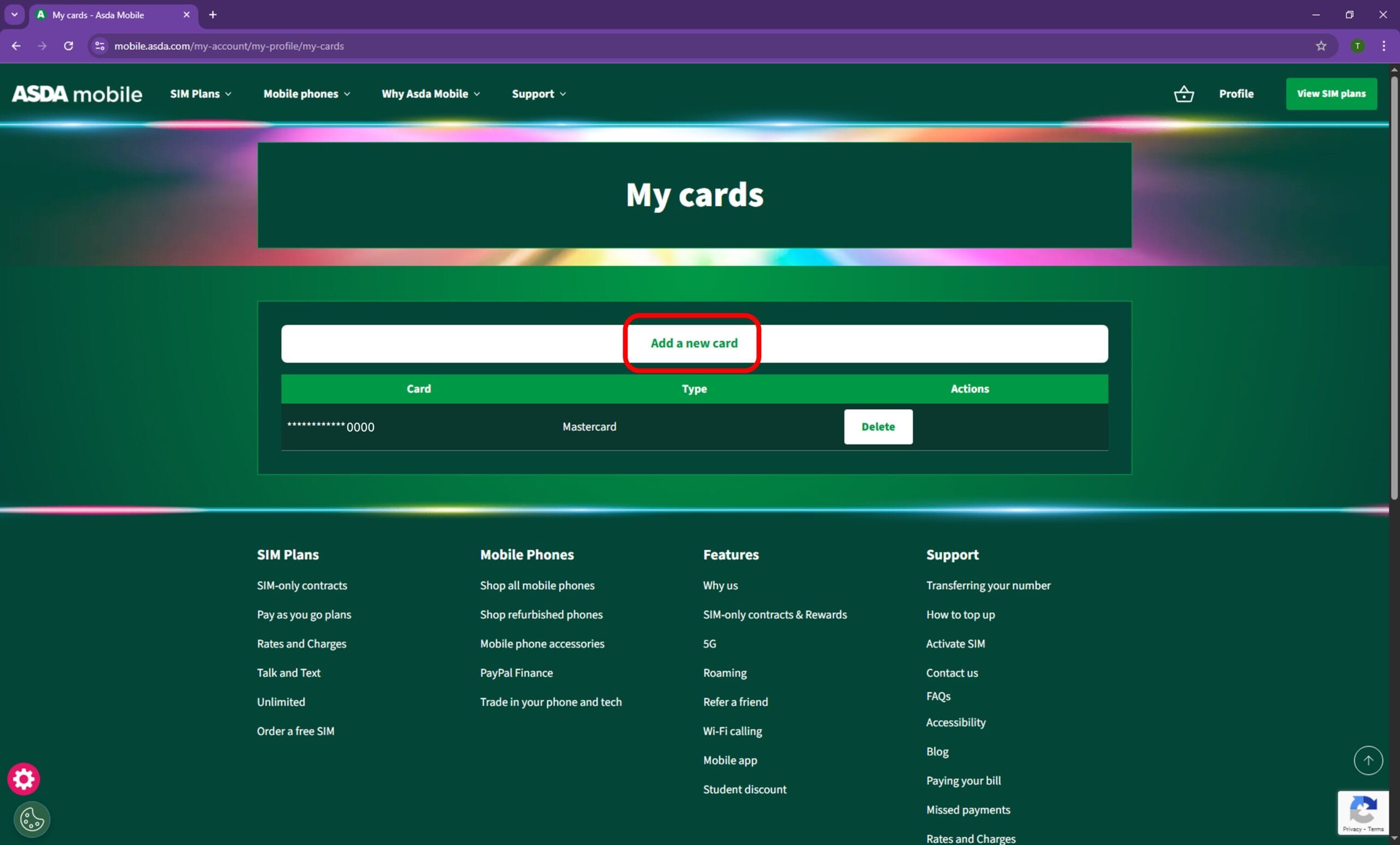This screenshot has height=845, width=1400.
Task: Open Contact us footer link
Action: [x=952, y=673]
